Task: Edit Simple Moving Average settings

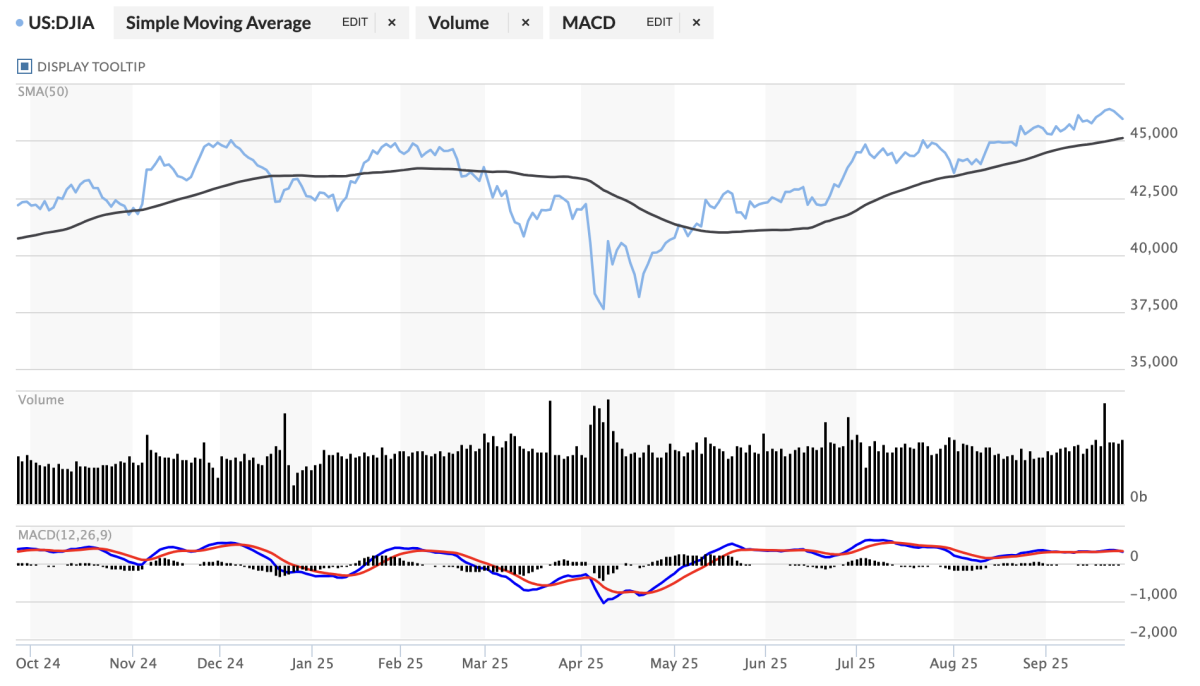Action: point(355,22)
